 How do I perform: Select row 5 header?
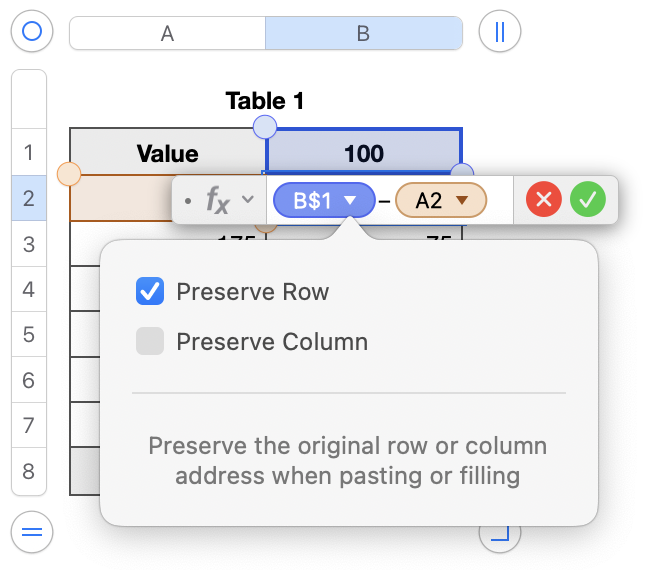tap(29, 335)
